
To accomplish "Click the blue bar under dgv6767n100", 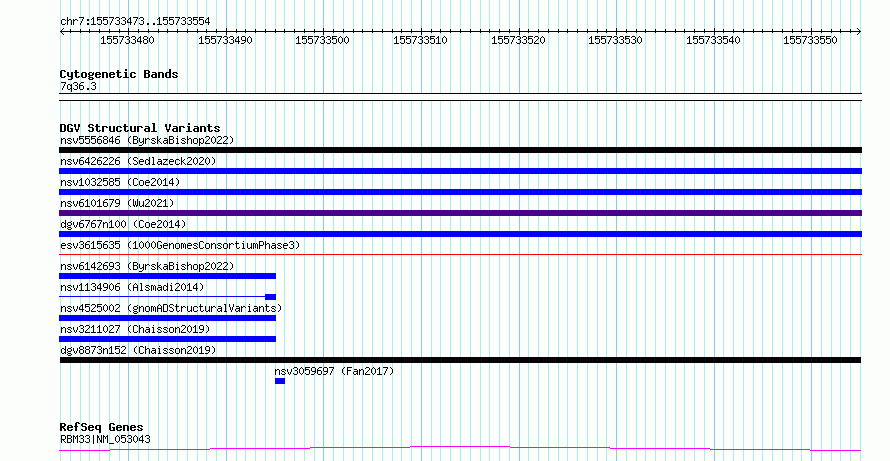I will tap(460, 234).
